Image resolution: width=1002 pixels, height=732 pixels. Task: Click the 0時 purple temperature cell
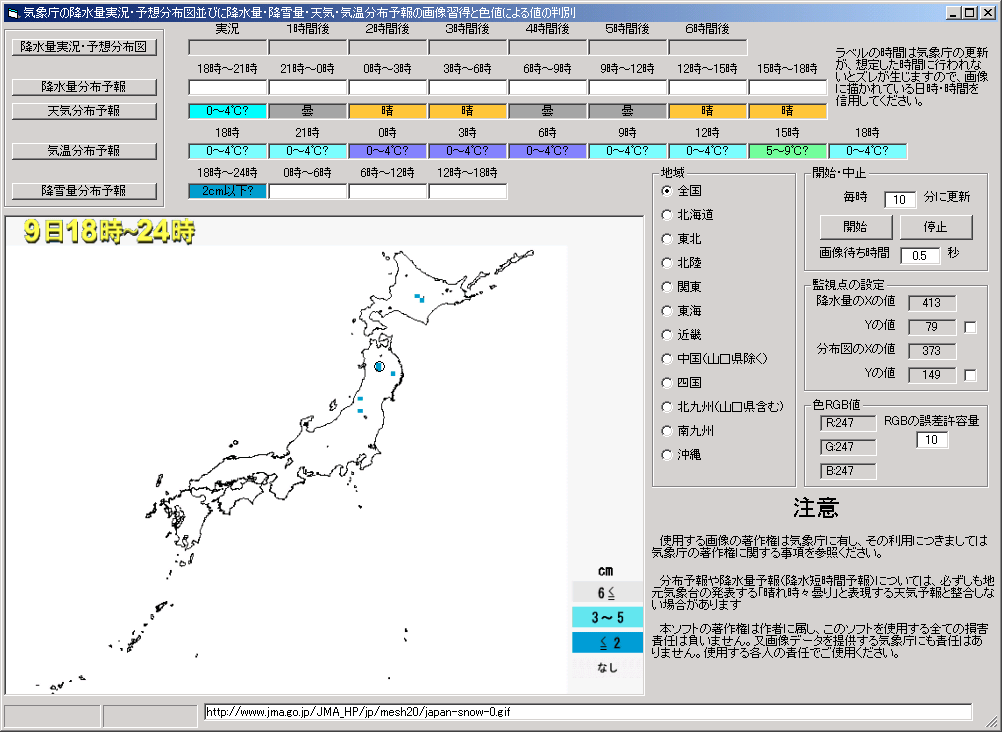pos(387,151)
